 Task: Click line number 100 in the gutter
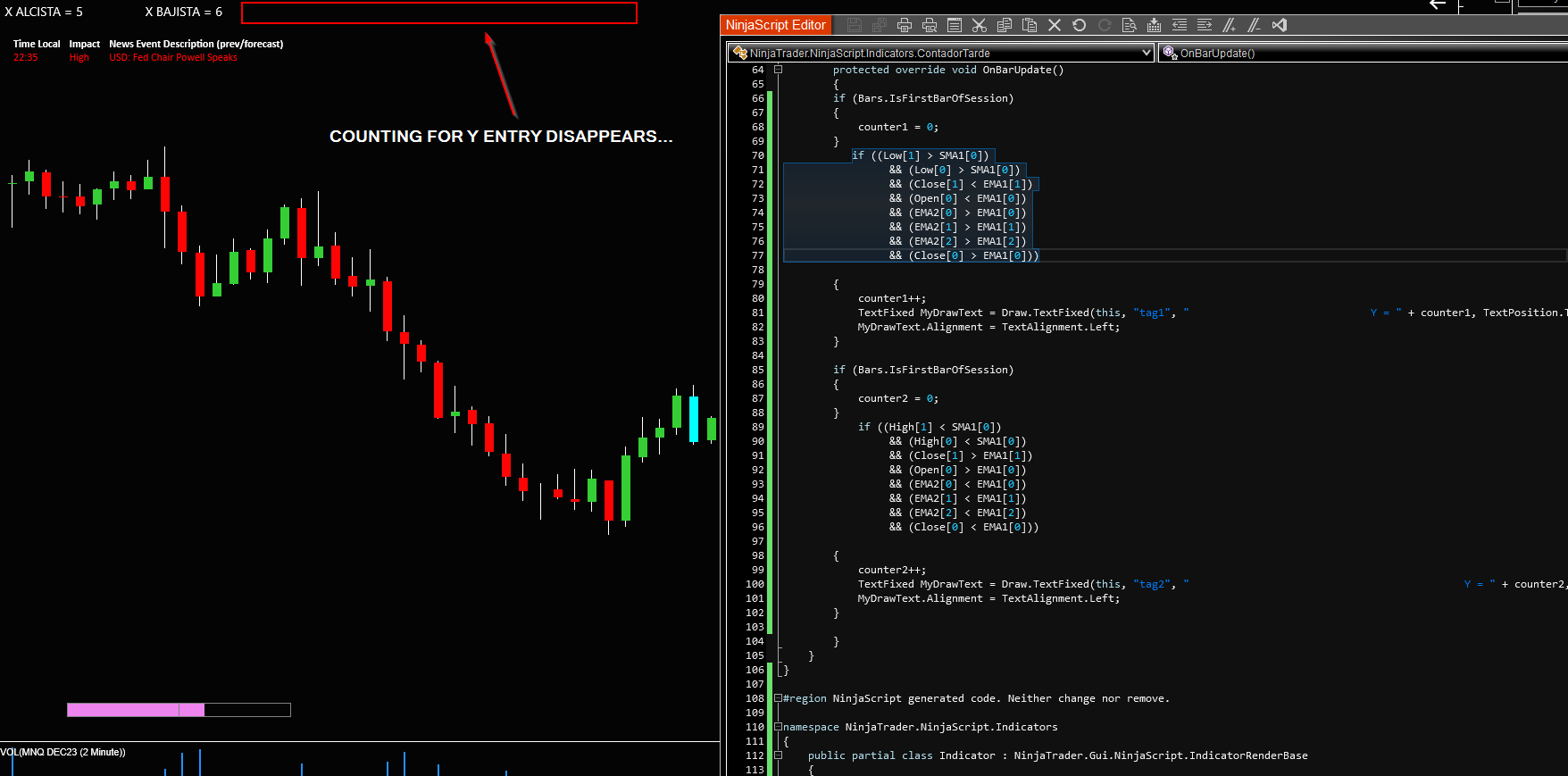click(x=755, y=584)
